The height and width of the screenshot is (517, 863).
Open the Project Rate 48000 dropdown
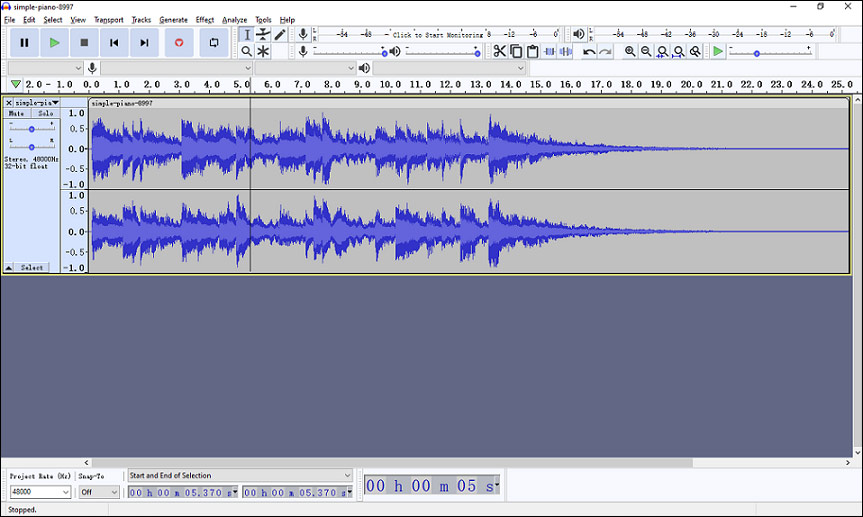click(x=40, y=492)
